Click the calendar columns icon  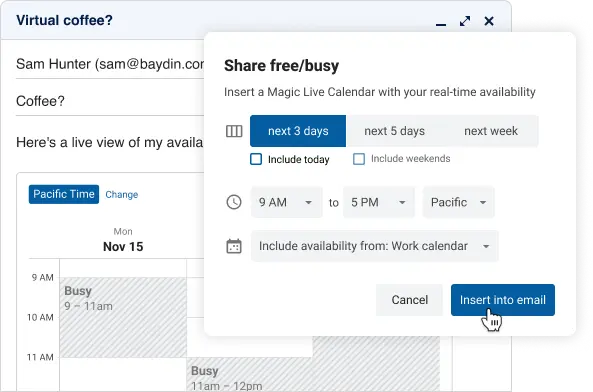tap(234, 131)
